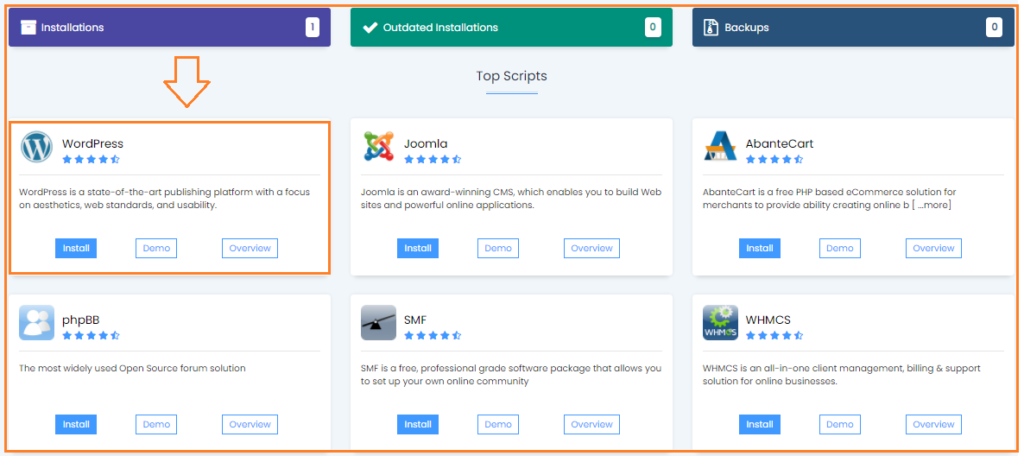1024x456 pixels.
Task: Click the WordPress logo icon
Action: point(37,146)
